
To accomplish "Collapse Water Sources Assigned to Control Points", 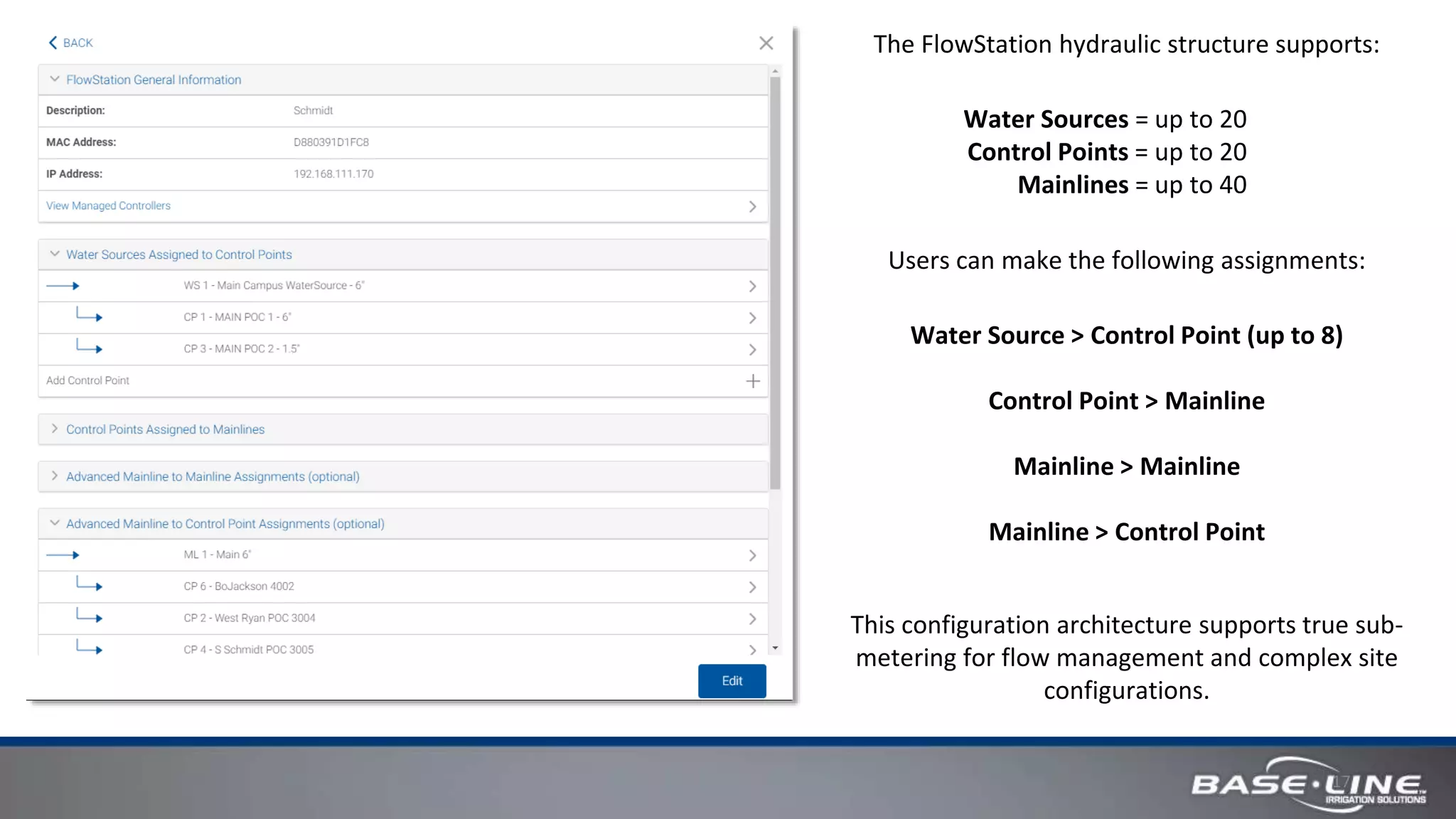I will point(55,255).
